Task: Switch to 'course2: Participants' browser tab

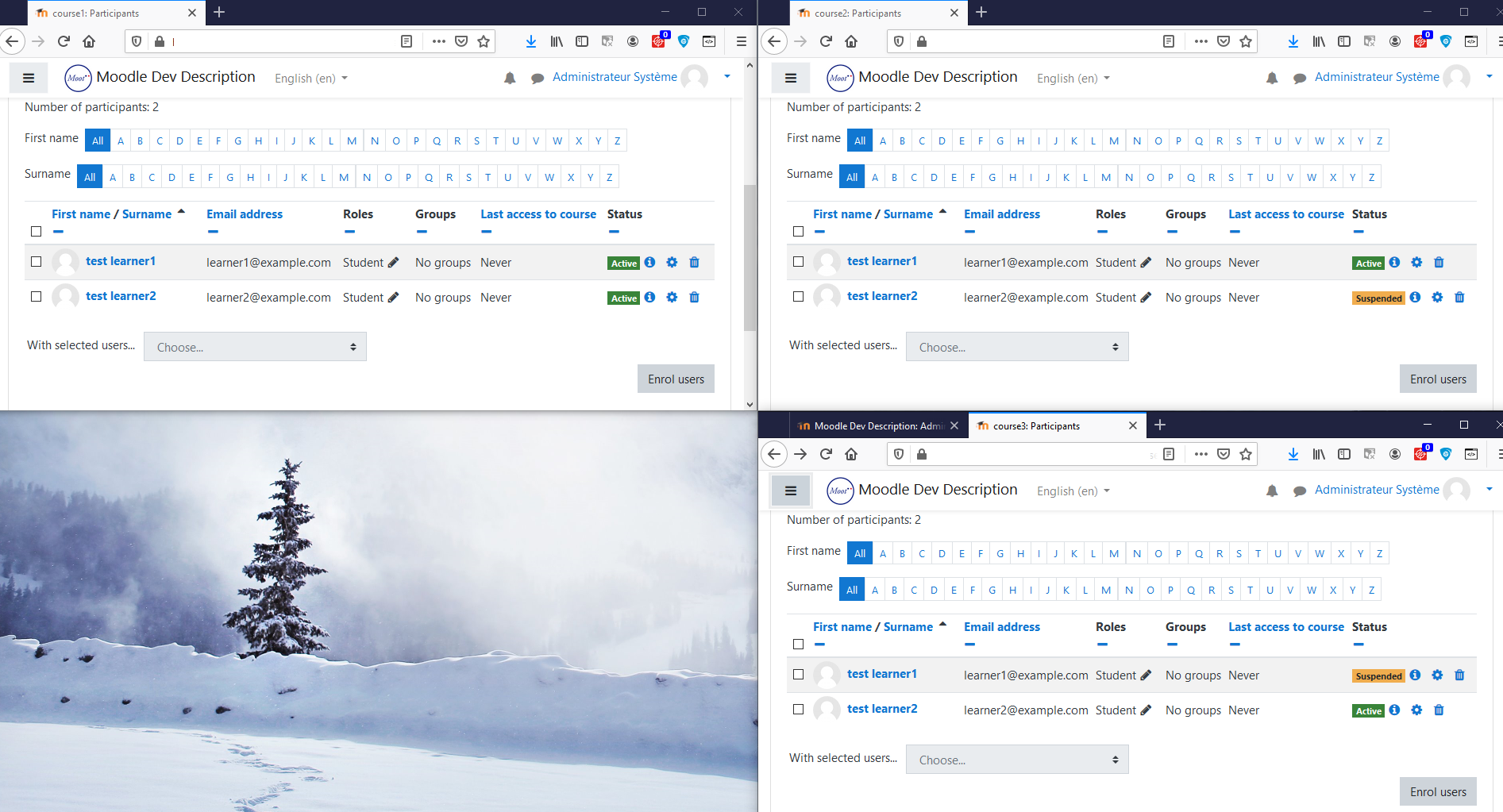Action: [x=878, y=13]
